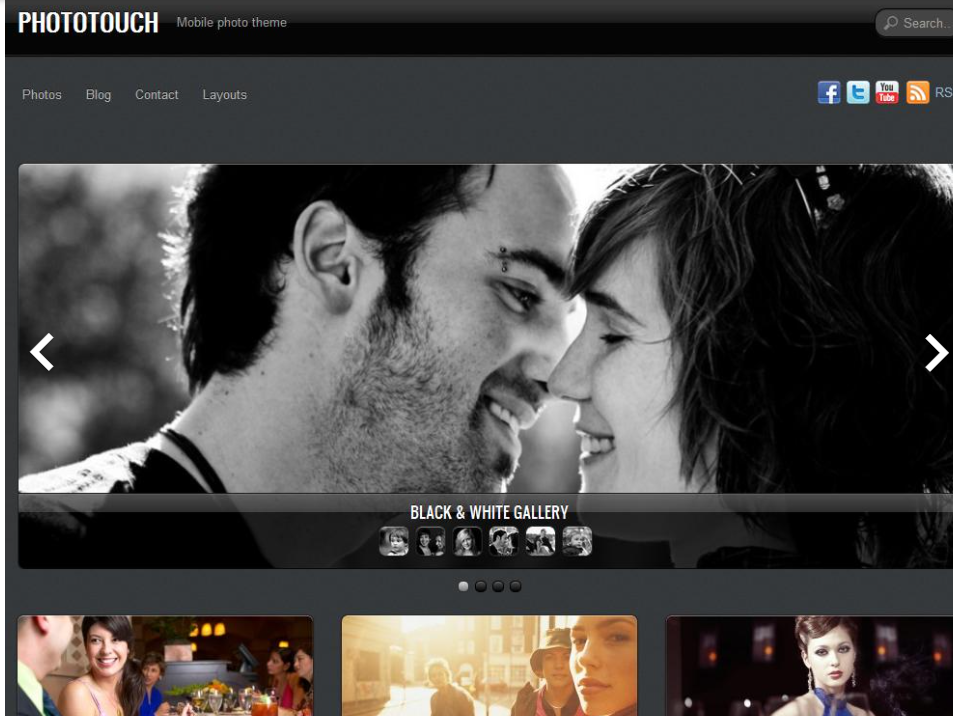
Task: Select the third slider pagination dot
Action: click(x=498, y=586)
